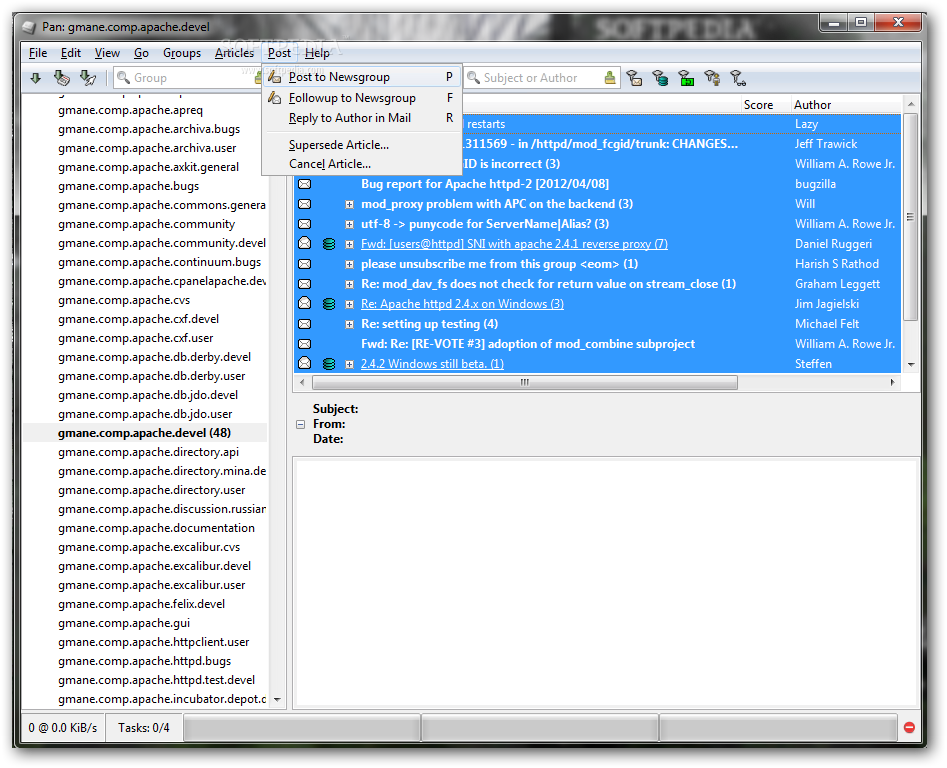This screenshot has width=947, height=768.
Task: Click envelope icon of please unsubscribe me row
Action: 305,264
